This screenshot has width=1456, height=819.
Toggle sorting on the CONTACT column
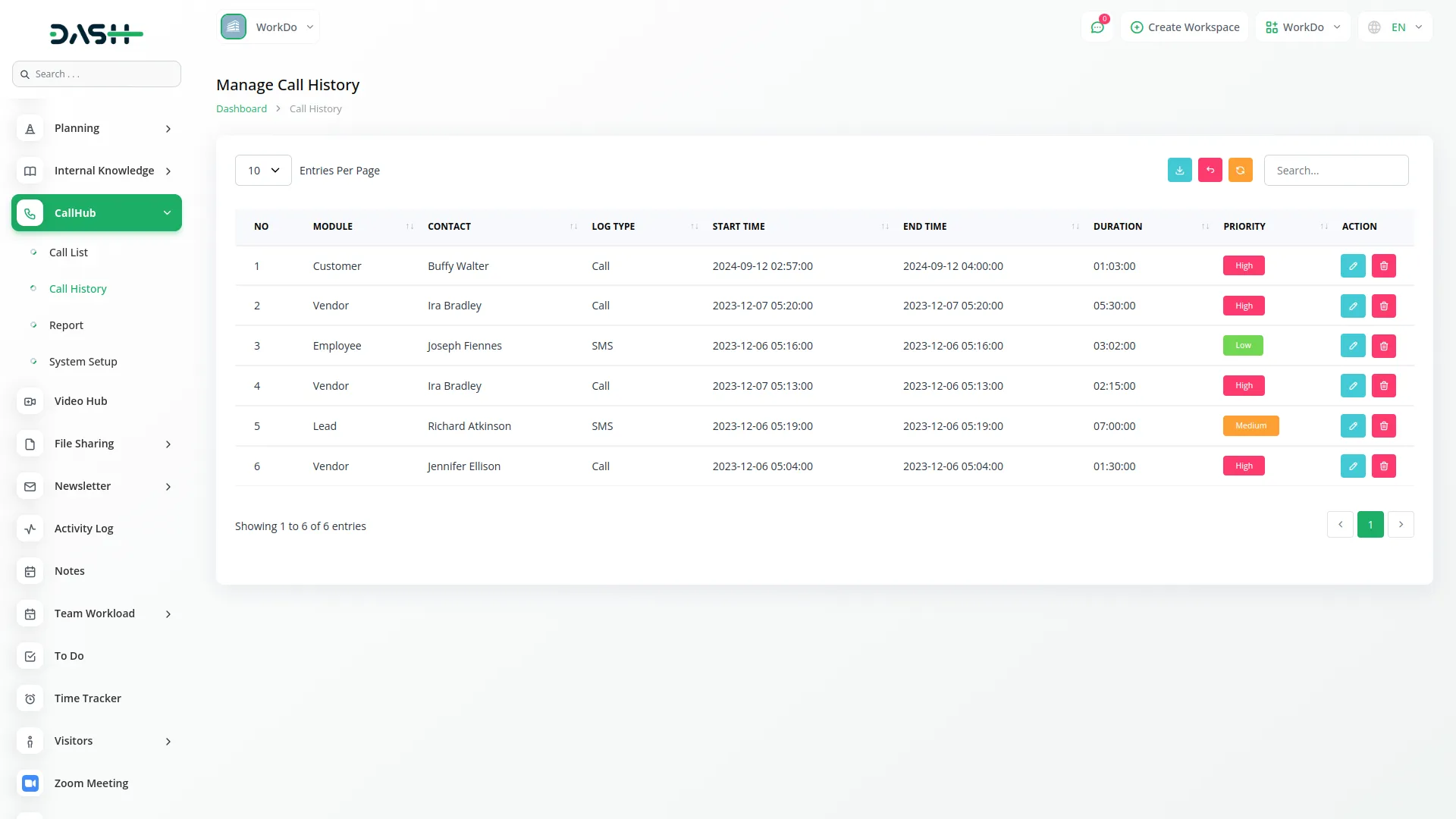tap(574, 226)
